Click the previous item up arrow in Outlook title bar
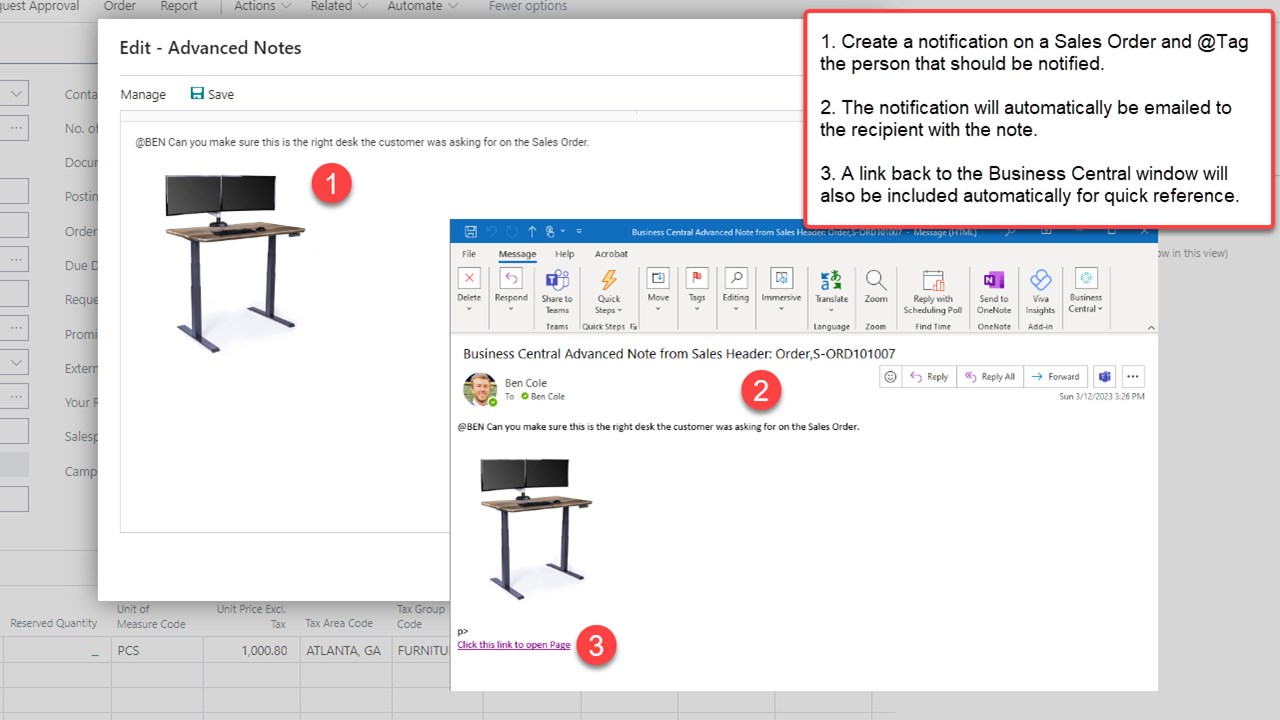The image size is (1280, 720). pyautogui.click(x=532, y=231)
